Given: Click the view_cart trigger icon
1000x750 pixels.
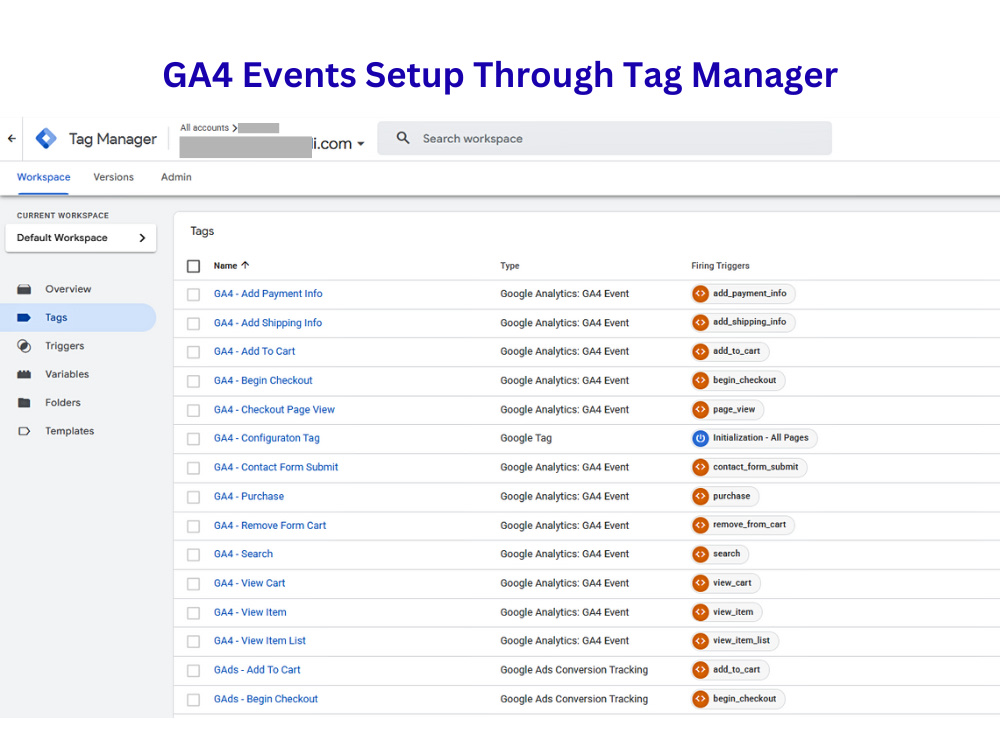Looking at the screenshot, I should click(x=700, y=583).
